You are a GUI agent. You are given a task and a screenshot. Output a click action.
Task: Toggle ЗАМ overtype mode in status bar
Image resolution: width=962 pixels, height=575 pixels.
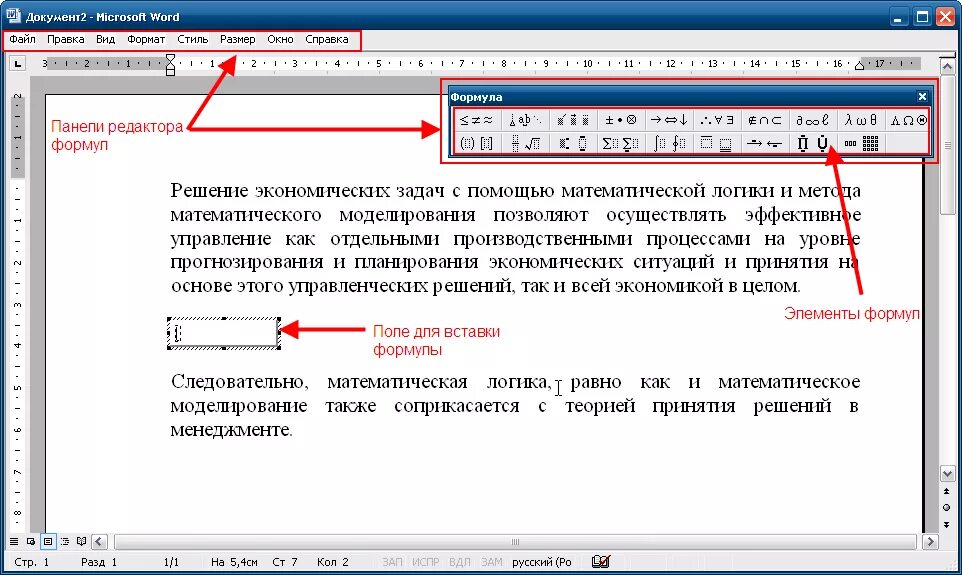pyautogui.click(x=491, y=562)
